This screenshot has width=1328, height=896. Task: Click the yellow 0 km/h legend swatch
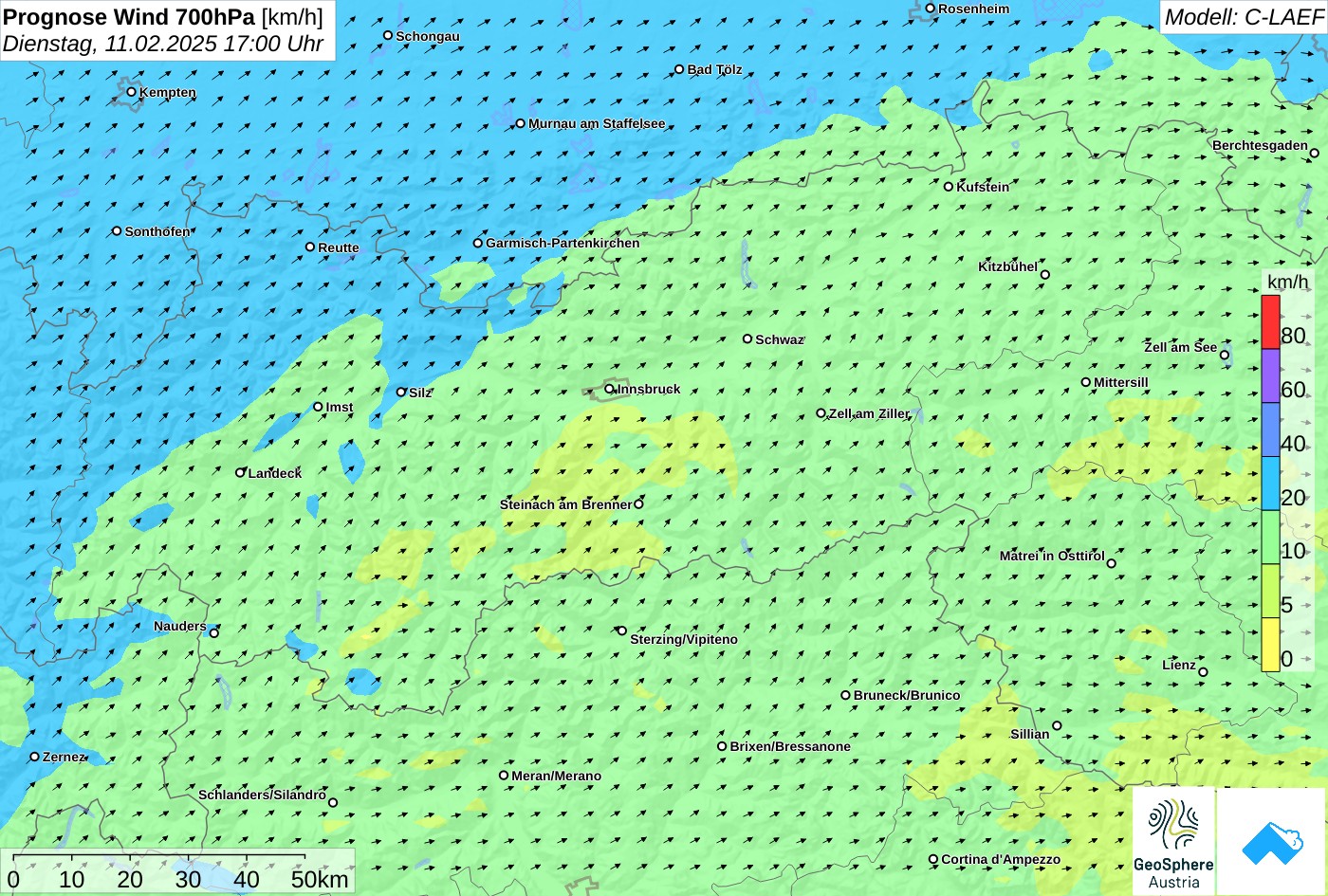point(1270,645)
